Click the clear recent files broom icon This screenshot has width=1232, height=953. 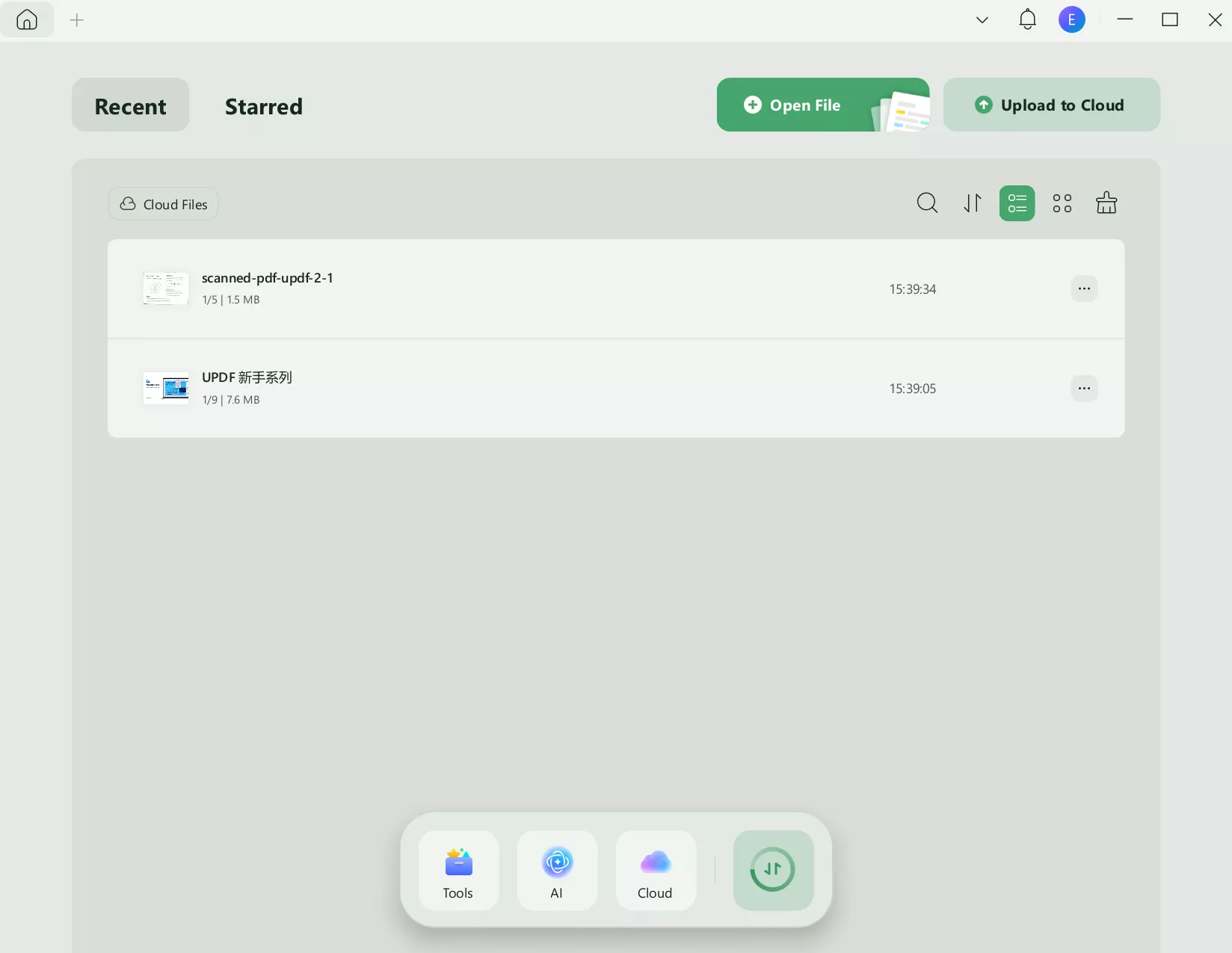click(x=1106, y=203)
